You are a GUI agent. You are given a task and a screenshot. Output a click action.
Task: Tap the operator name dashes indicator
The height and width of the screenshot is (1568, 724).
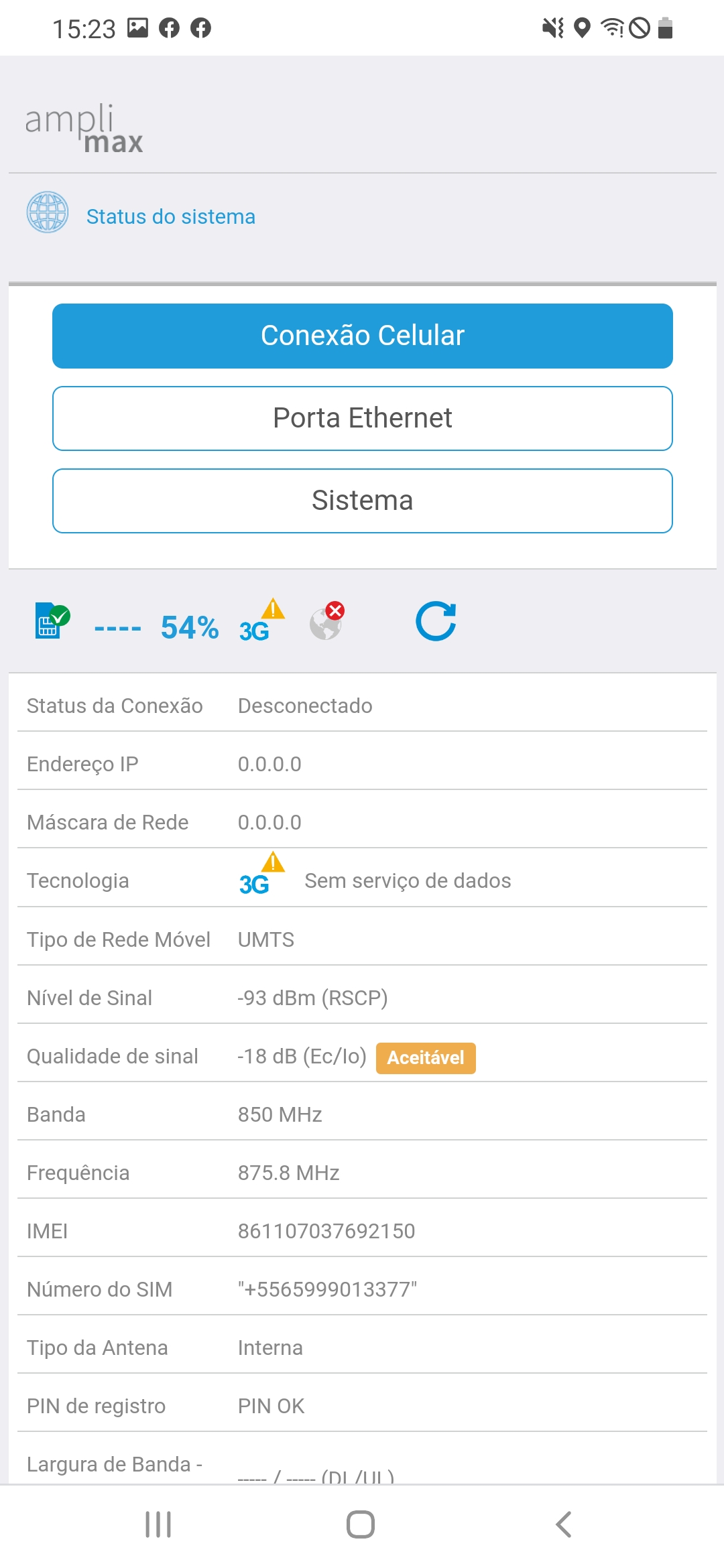click(117, 629)
